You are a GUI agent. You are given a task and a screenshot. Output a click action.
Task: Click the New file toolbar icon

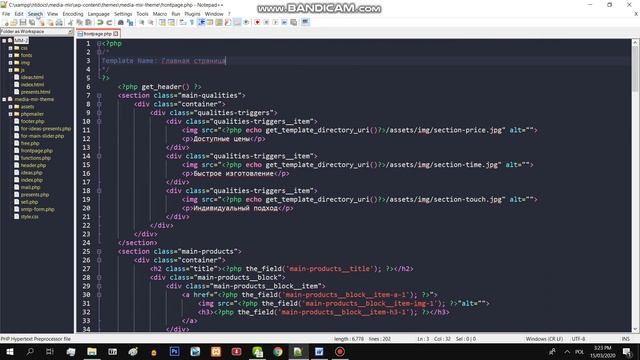(x=6, y=22)
